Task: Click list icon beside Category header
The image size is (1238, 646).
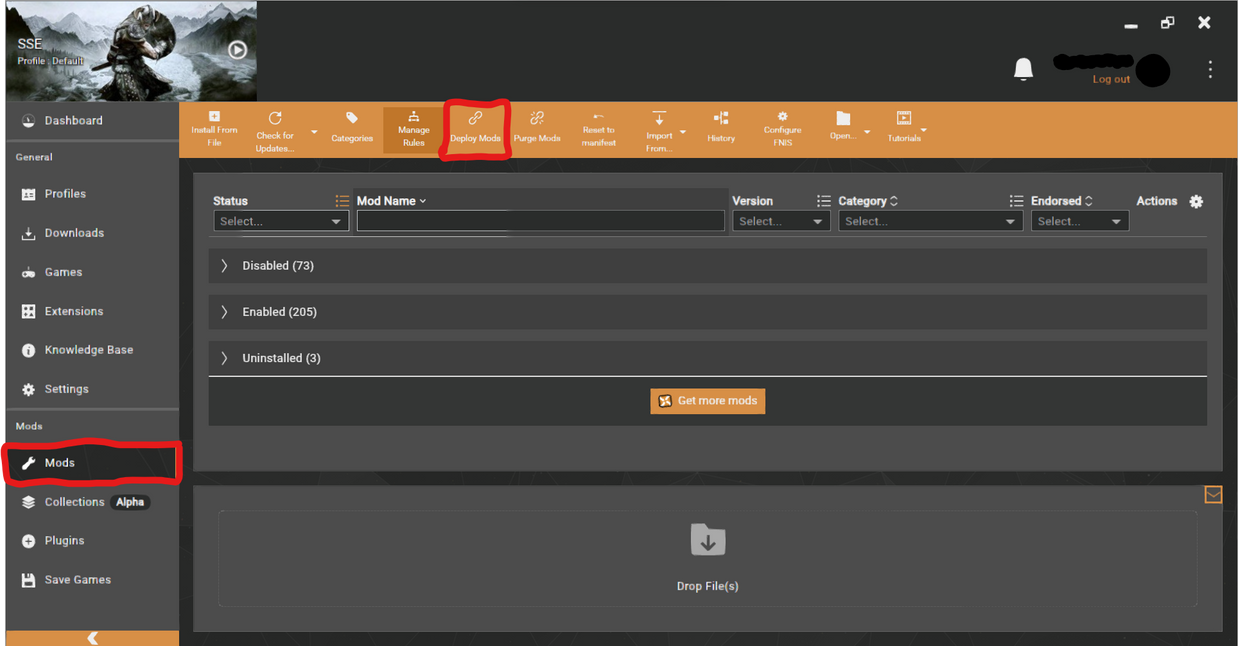Action: click(823, 201)
